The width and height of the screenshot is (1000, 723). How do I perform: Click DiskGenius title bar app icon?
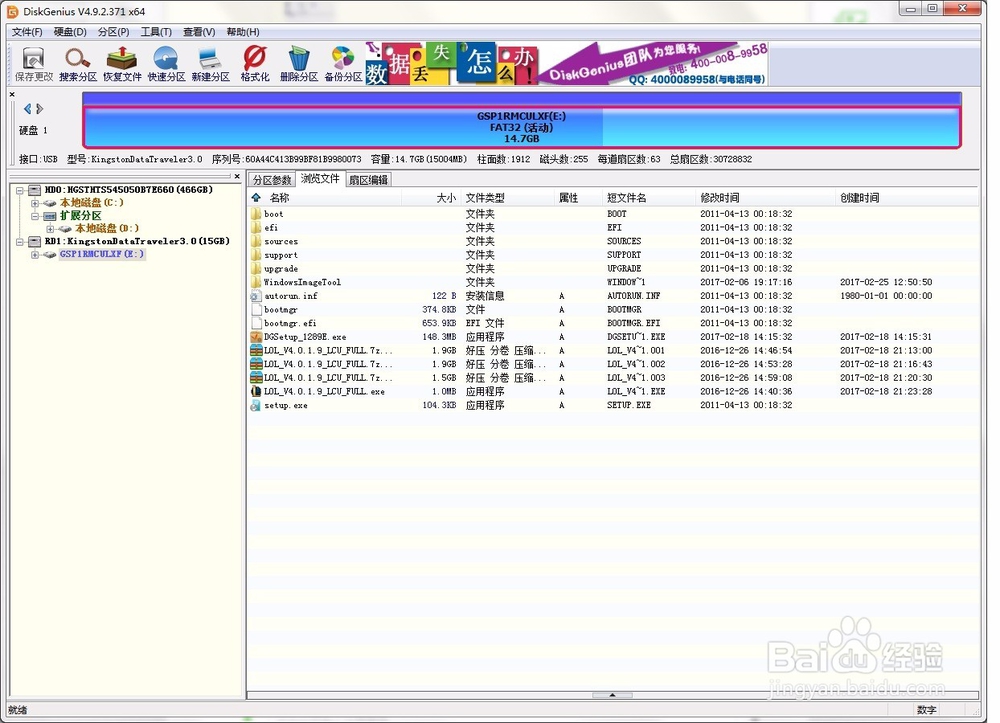pos(12,11)
